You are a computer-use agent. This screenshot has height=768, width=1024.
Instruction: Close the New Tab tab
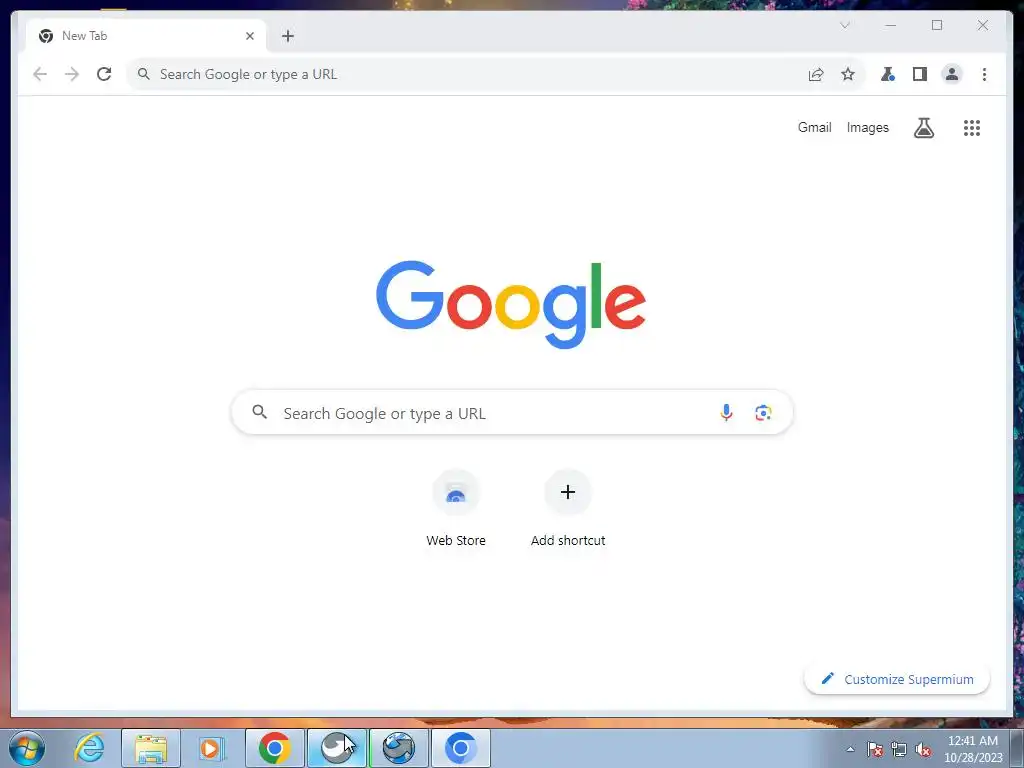[x=249, y=36]
